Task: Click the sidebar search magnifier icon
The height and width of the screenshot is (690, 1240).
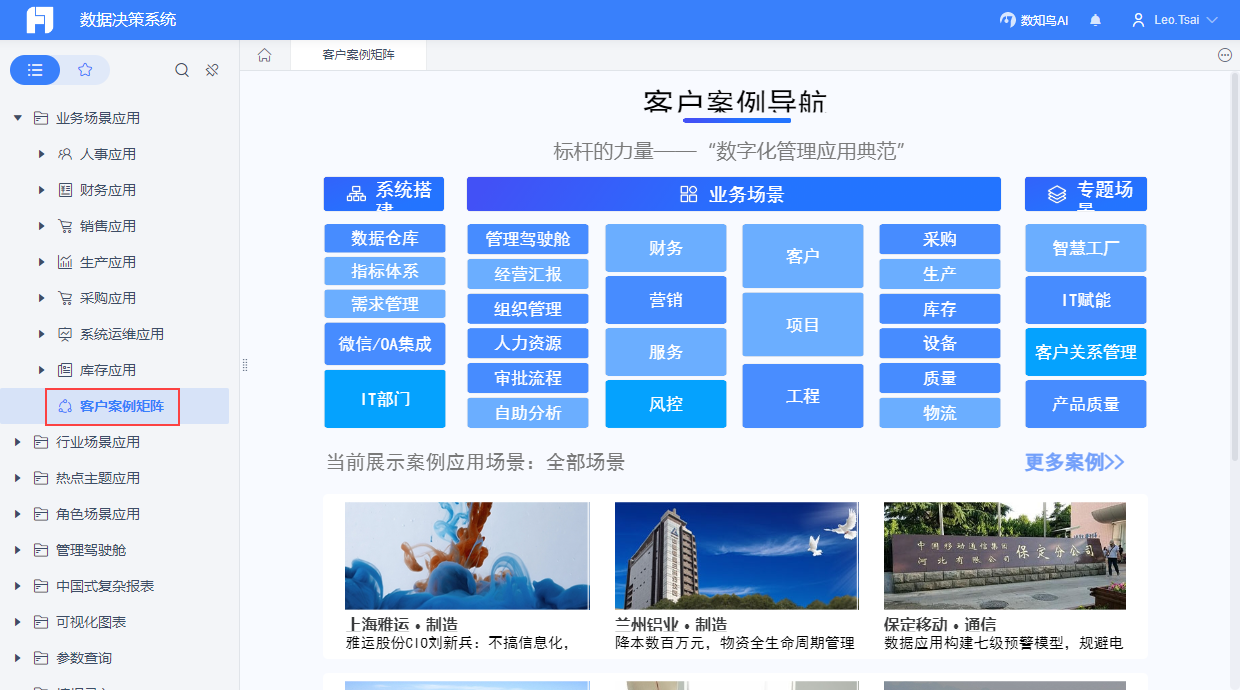Action: coord(182,70)
